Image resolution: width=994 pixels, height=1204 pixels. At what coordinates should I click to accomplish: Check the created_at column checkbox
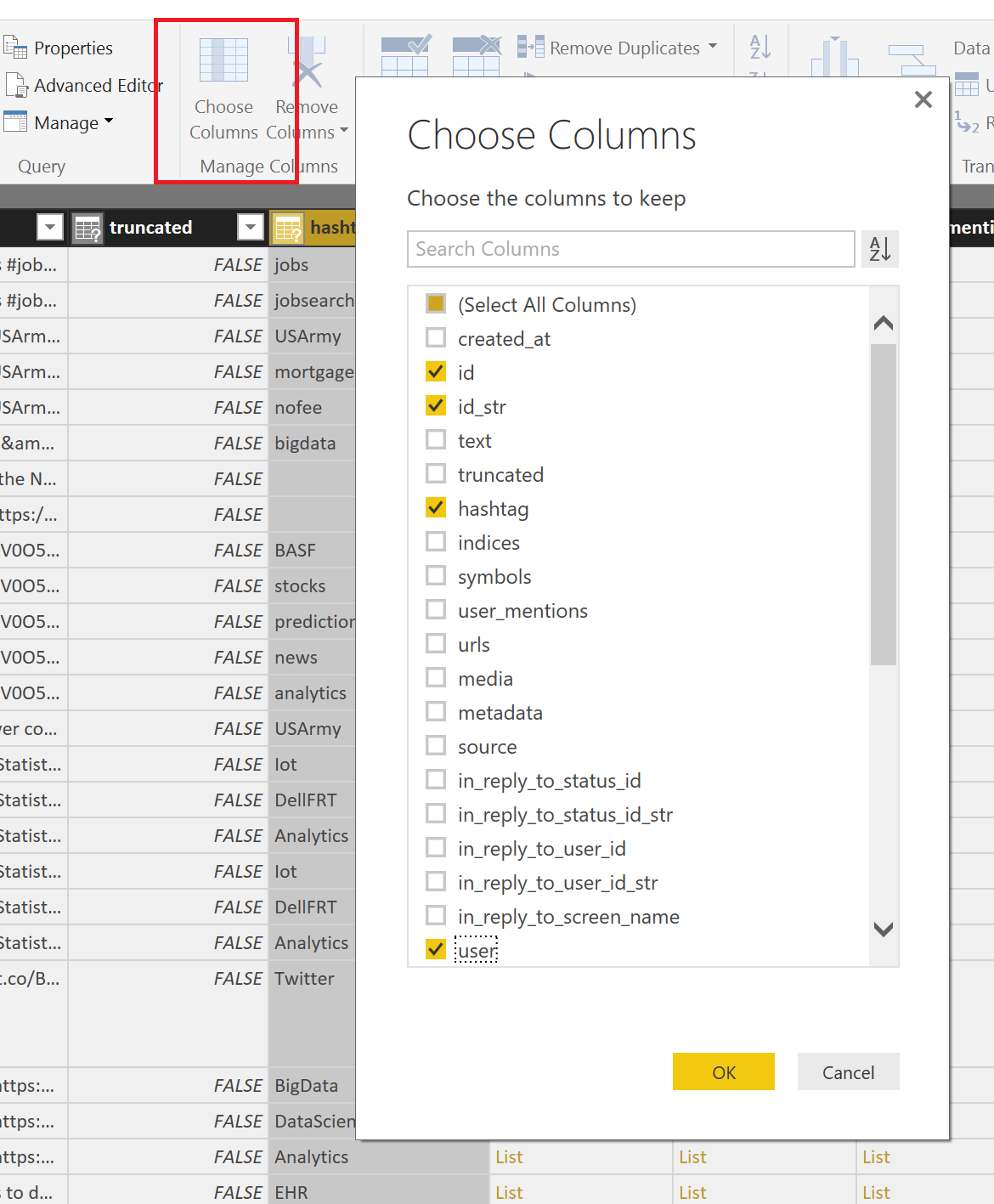click(x=436, y=338)
